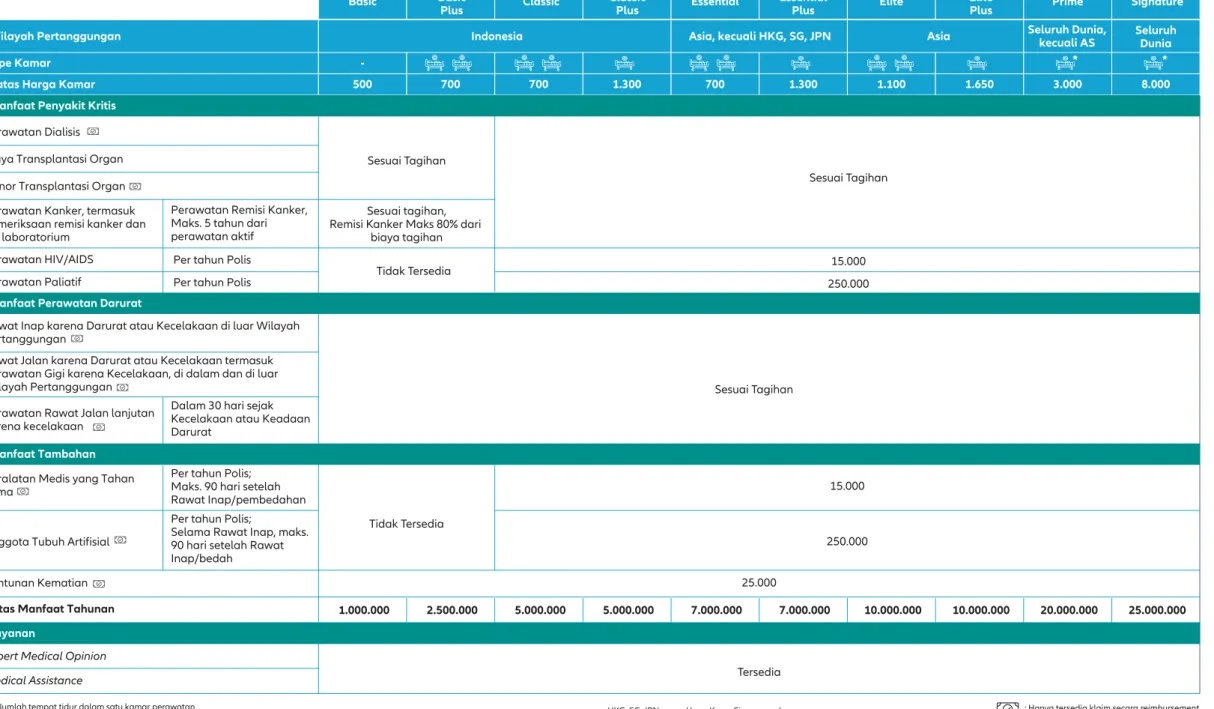
Task: Click the 'Tersedia' value in the Layanan section
Action: 759,672
